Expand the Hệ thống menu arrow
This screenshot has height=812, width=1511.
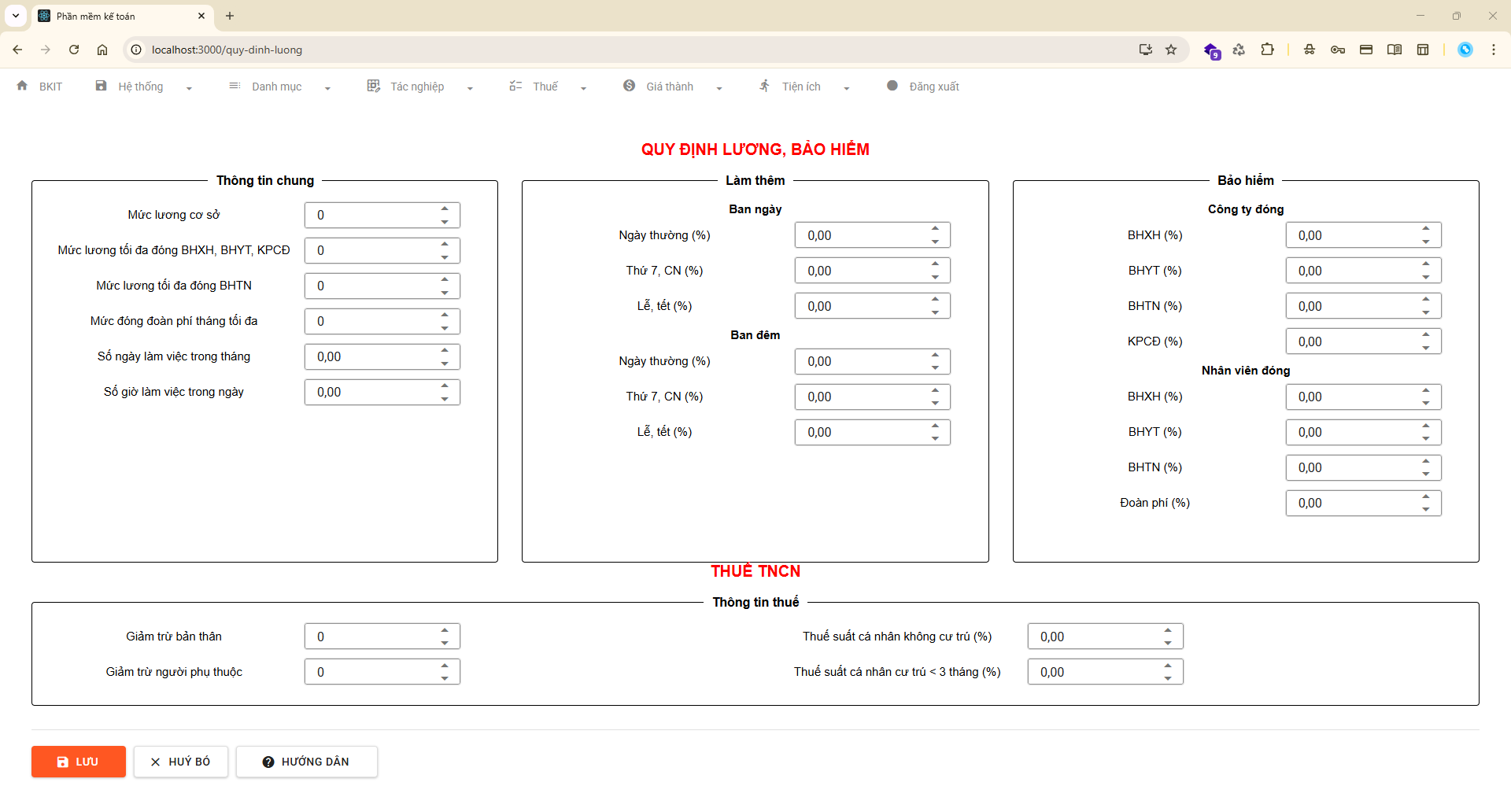click(x=189, y=88)
